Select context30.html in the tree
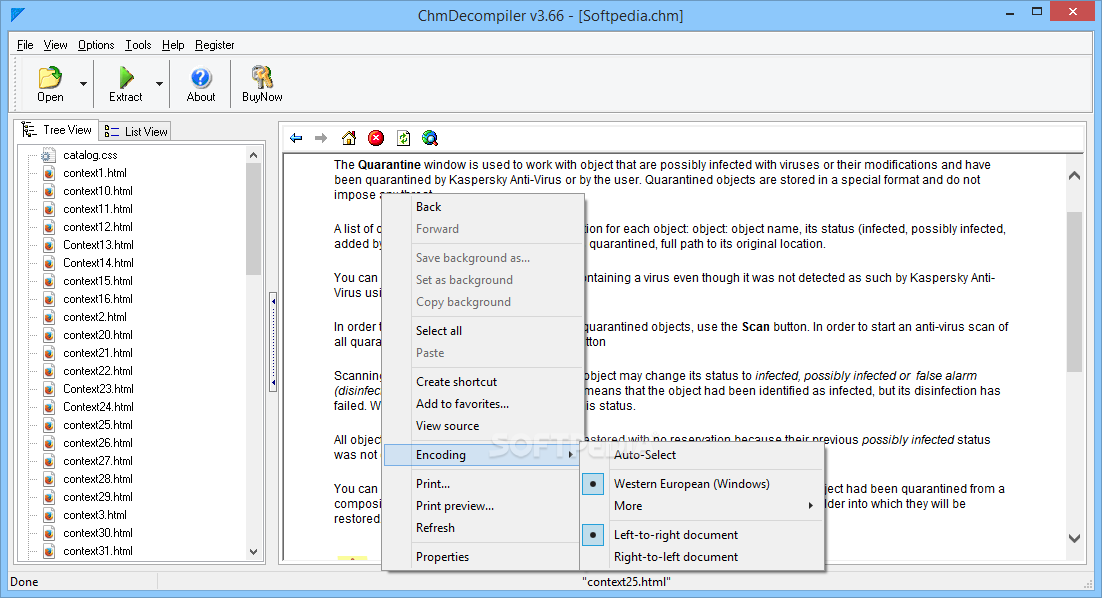 pyautogui.click(x=98, y=533)
